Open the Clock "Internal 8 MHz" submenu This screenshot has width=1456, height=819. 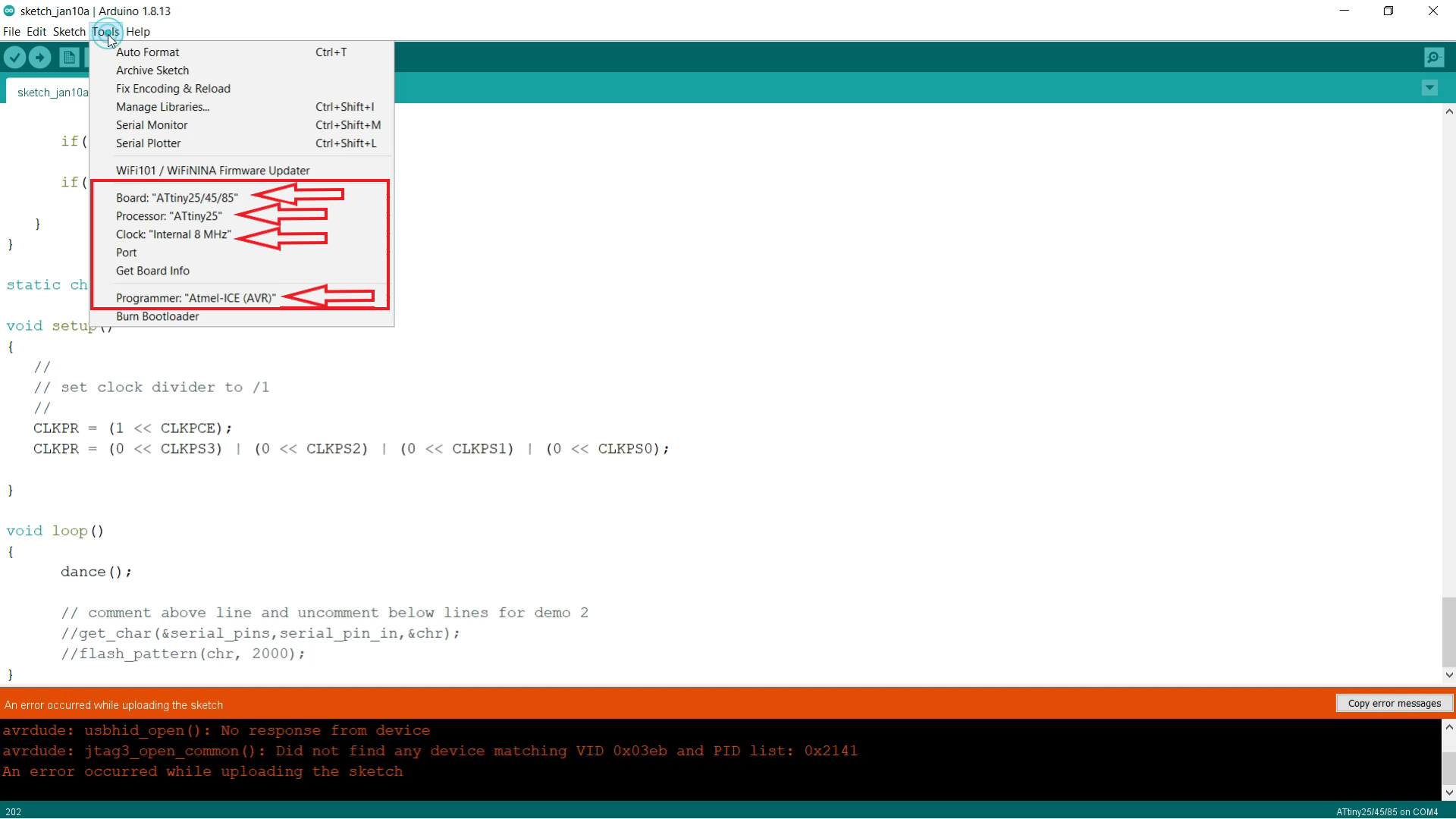pyautogui.click(x=173, y=234)
